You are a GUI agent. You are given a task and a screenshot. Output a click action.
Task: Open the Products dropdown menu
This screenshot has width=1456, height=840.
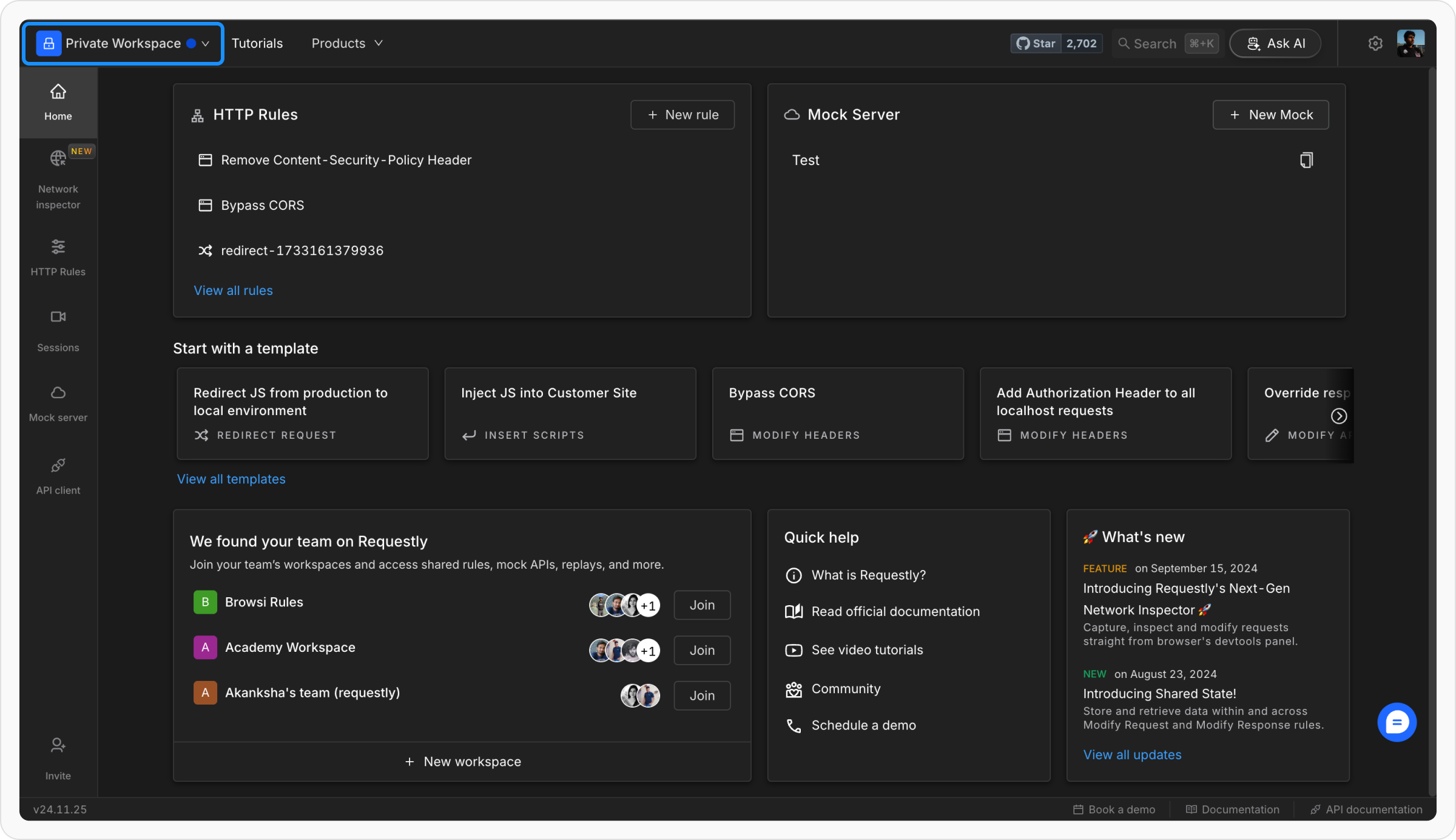tap(347, 44)
